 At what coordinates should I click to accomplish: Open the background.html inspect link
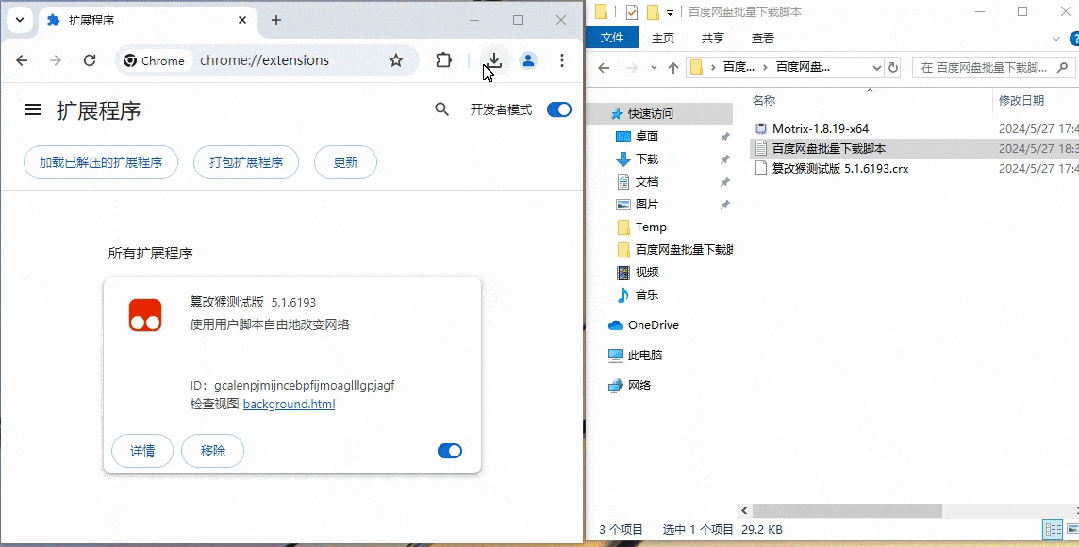[289, 404]
